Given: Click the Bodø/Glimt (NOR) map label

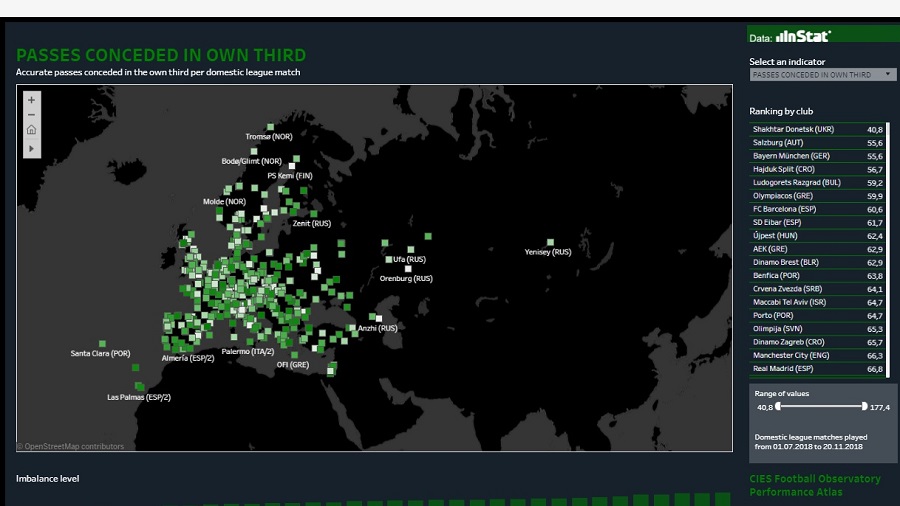Looking at the screenshot, I should (x=251, y=161).
